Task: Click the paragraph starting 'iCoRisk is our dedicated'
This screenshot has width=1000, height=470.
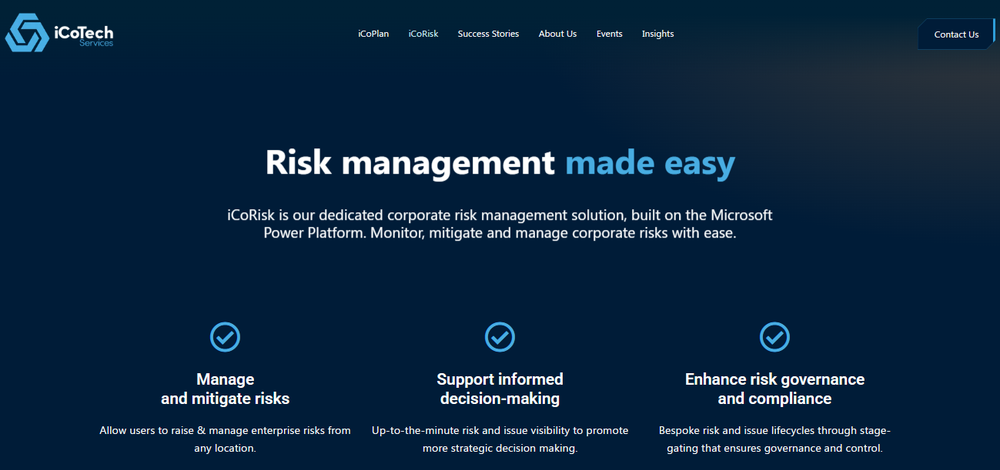Action: point(500,224)
